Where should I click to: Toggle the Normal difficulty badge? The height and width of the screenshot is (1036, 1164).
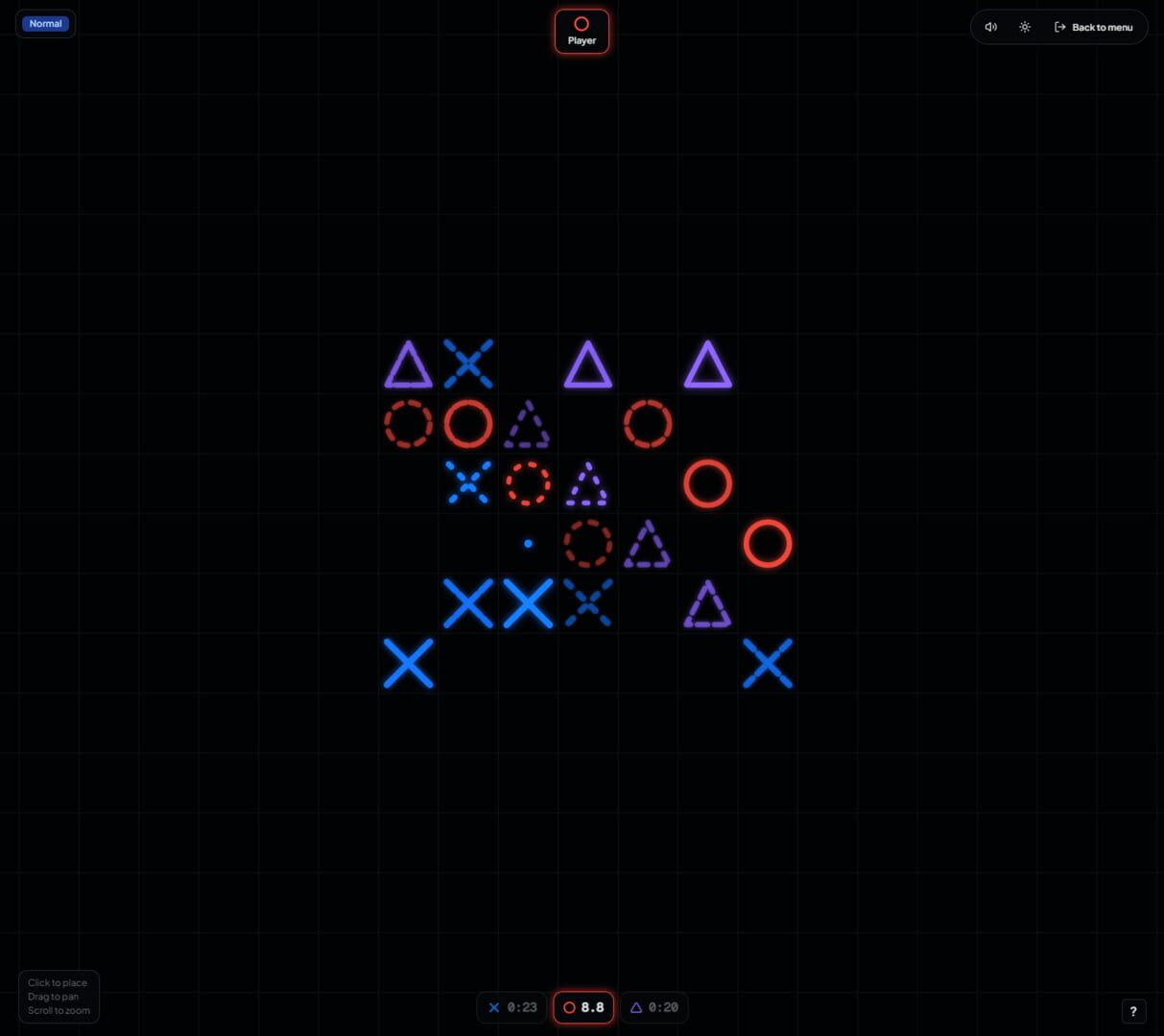(45, 23)
